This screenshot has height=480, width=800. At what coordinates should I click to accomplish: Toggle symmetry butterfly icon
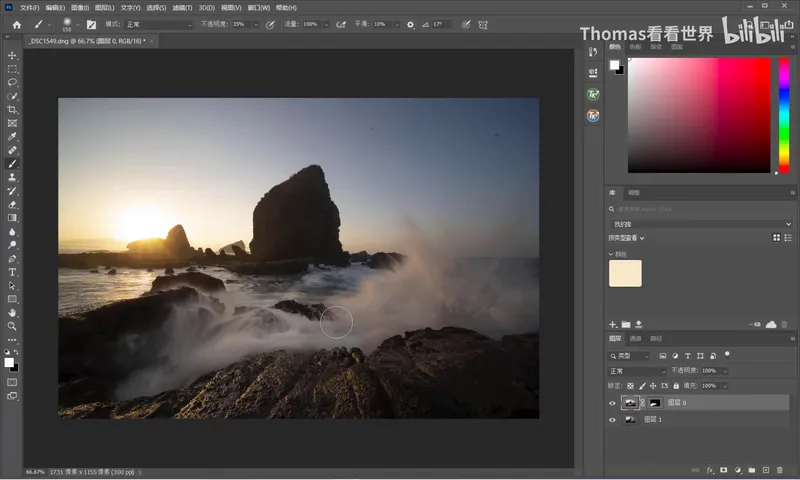483,24
